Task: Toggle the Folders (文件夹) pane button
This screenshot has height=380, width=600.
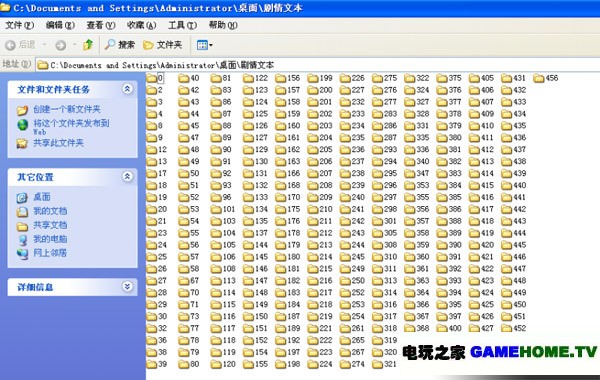Action: tap(162, 45)
